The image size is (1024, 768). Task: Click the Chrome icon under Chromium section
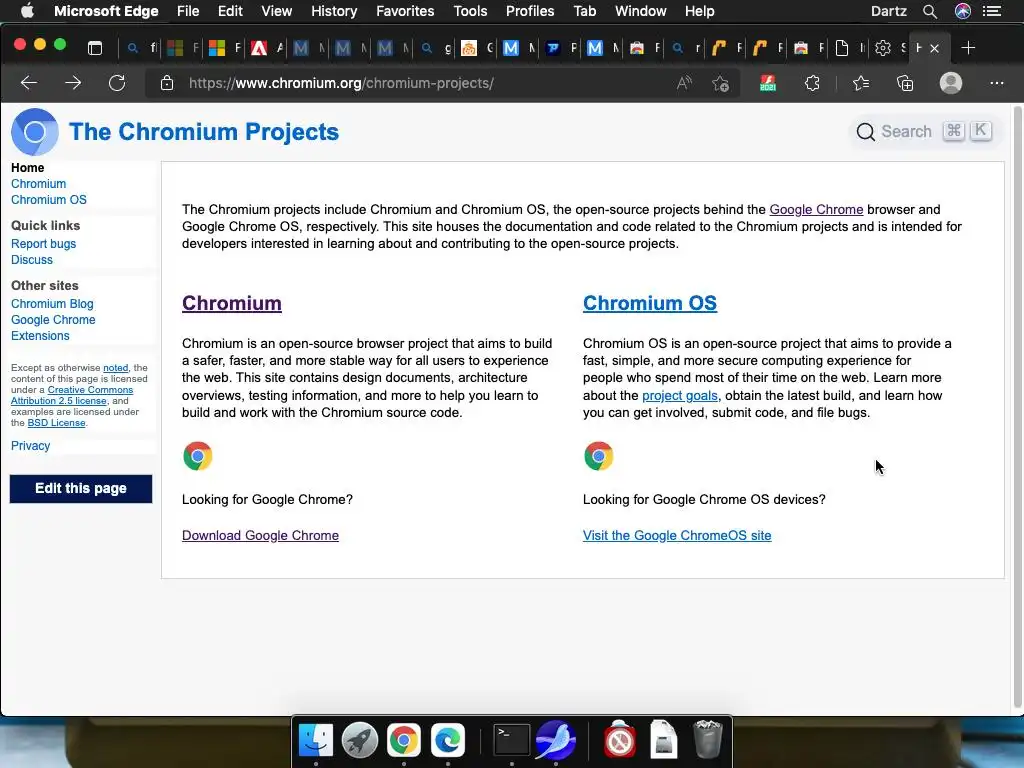coord(198,456)
